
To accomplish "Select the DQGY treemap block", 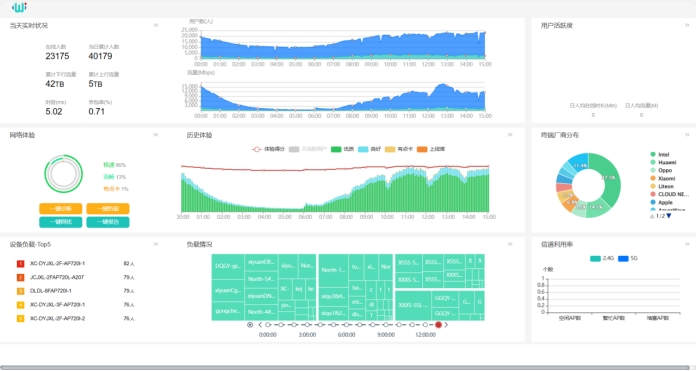I will (228, 267).
